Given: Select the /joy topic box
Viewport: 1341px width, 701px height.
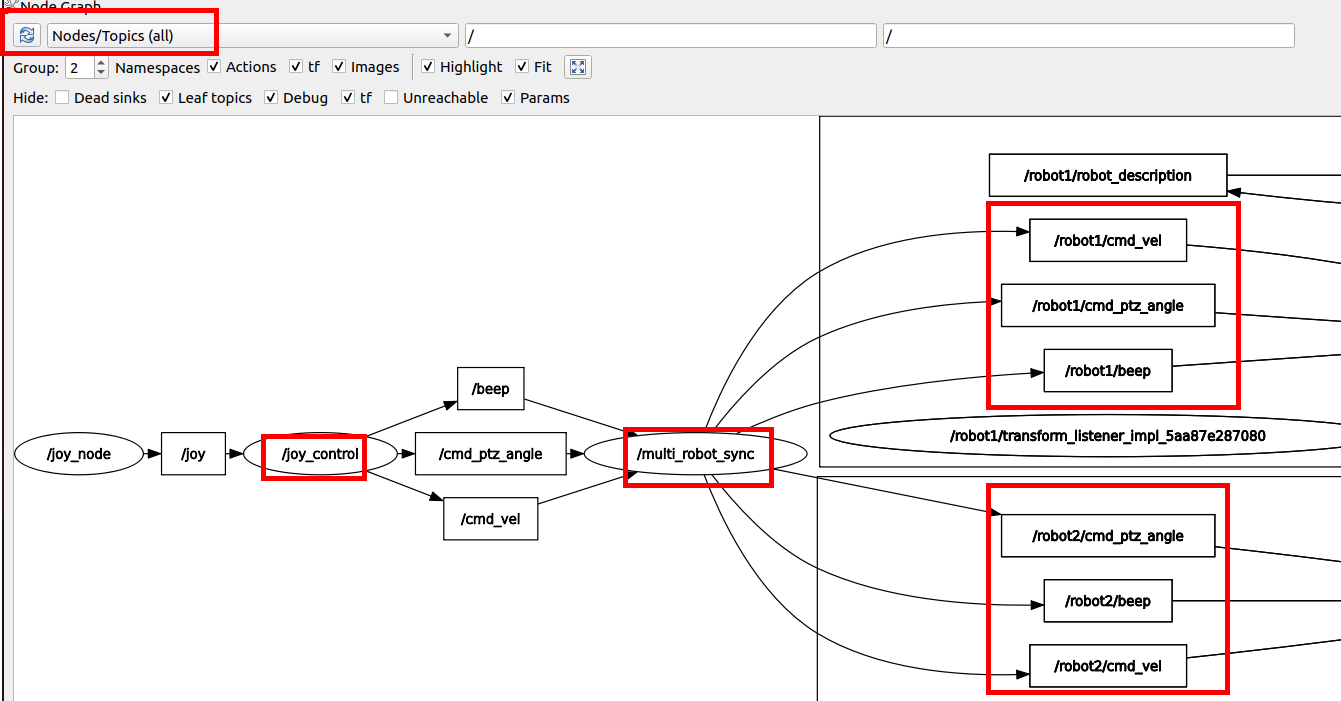Looking at the screenshot, I should [x=193, y=454].
